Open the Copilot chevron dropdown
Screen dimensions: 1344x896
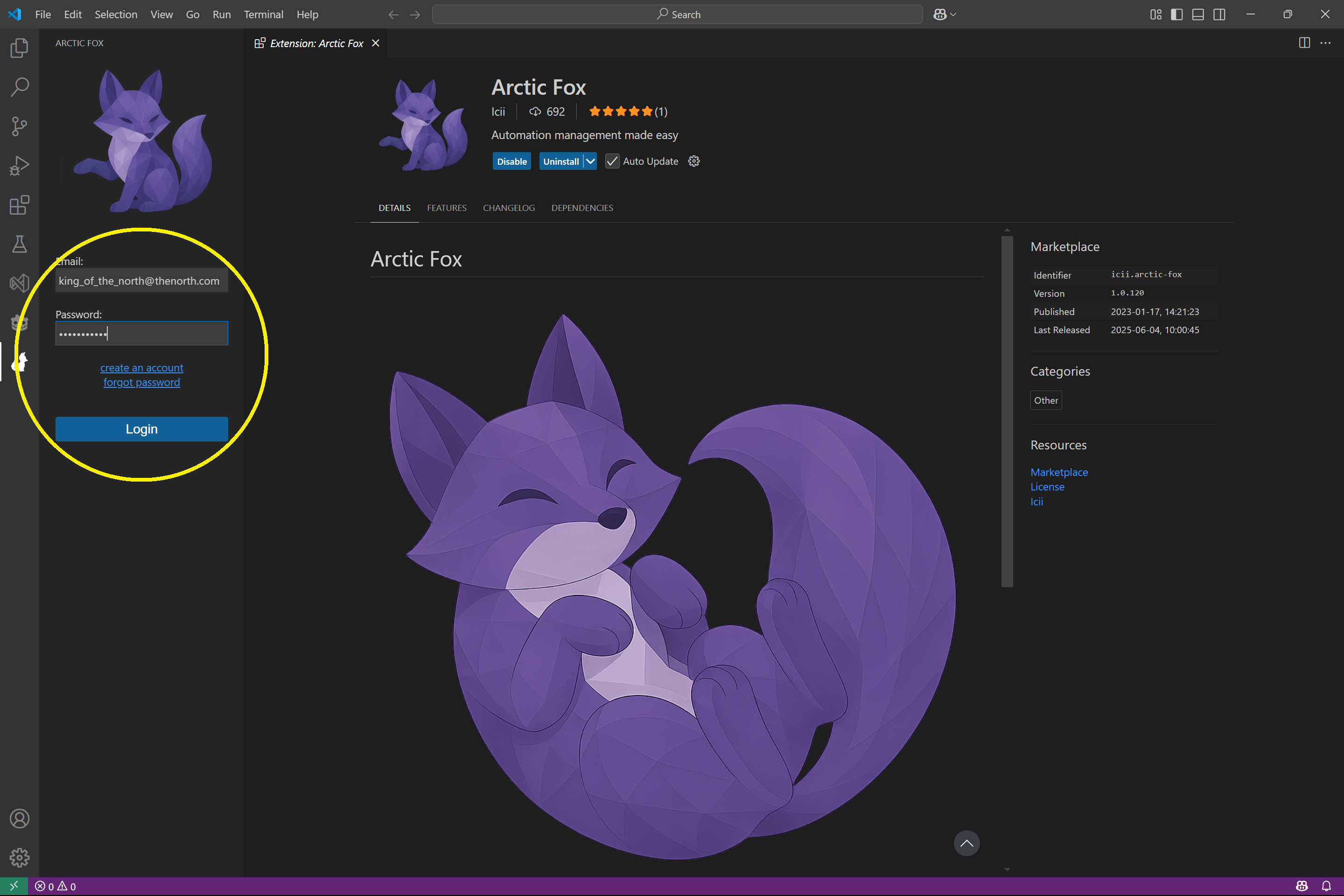pos(953,14)
